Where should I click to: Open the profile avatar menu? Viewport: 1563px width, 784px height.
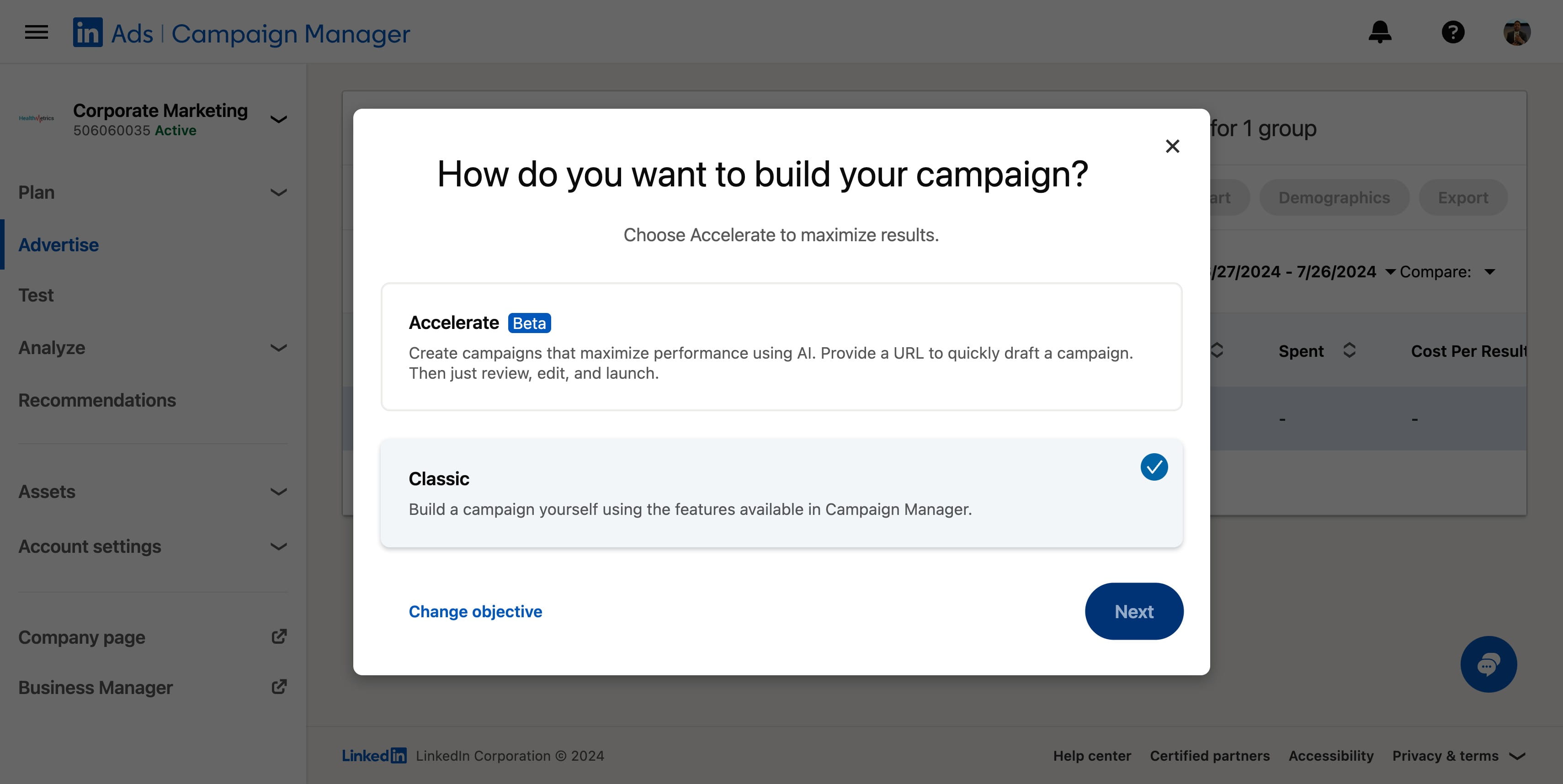(1517, 32)
